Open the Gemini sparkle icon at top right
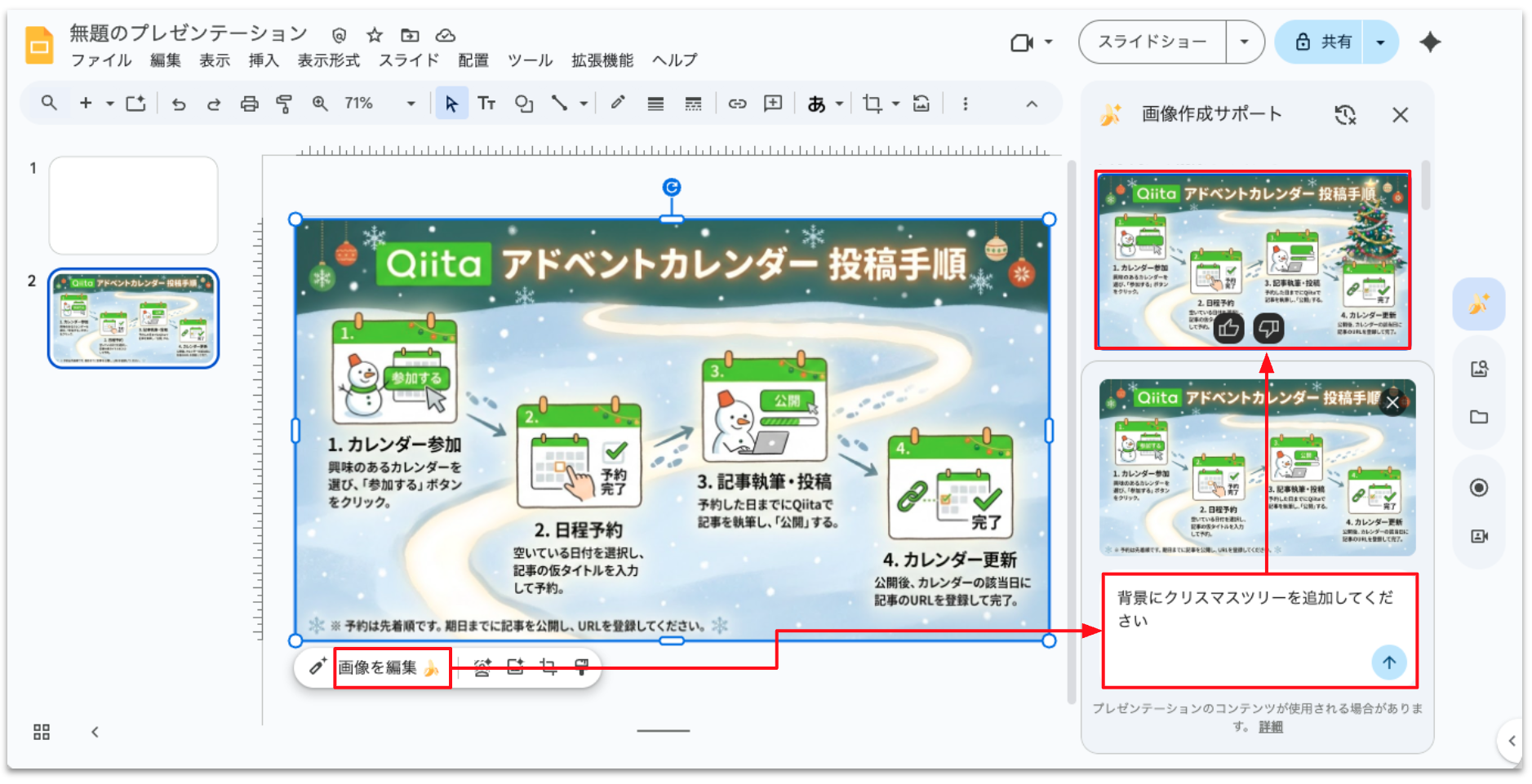This screenshot has height=784, width=1532. [1430, 42]
